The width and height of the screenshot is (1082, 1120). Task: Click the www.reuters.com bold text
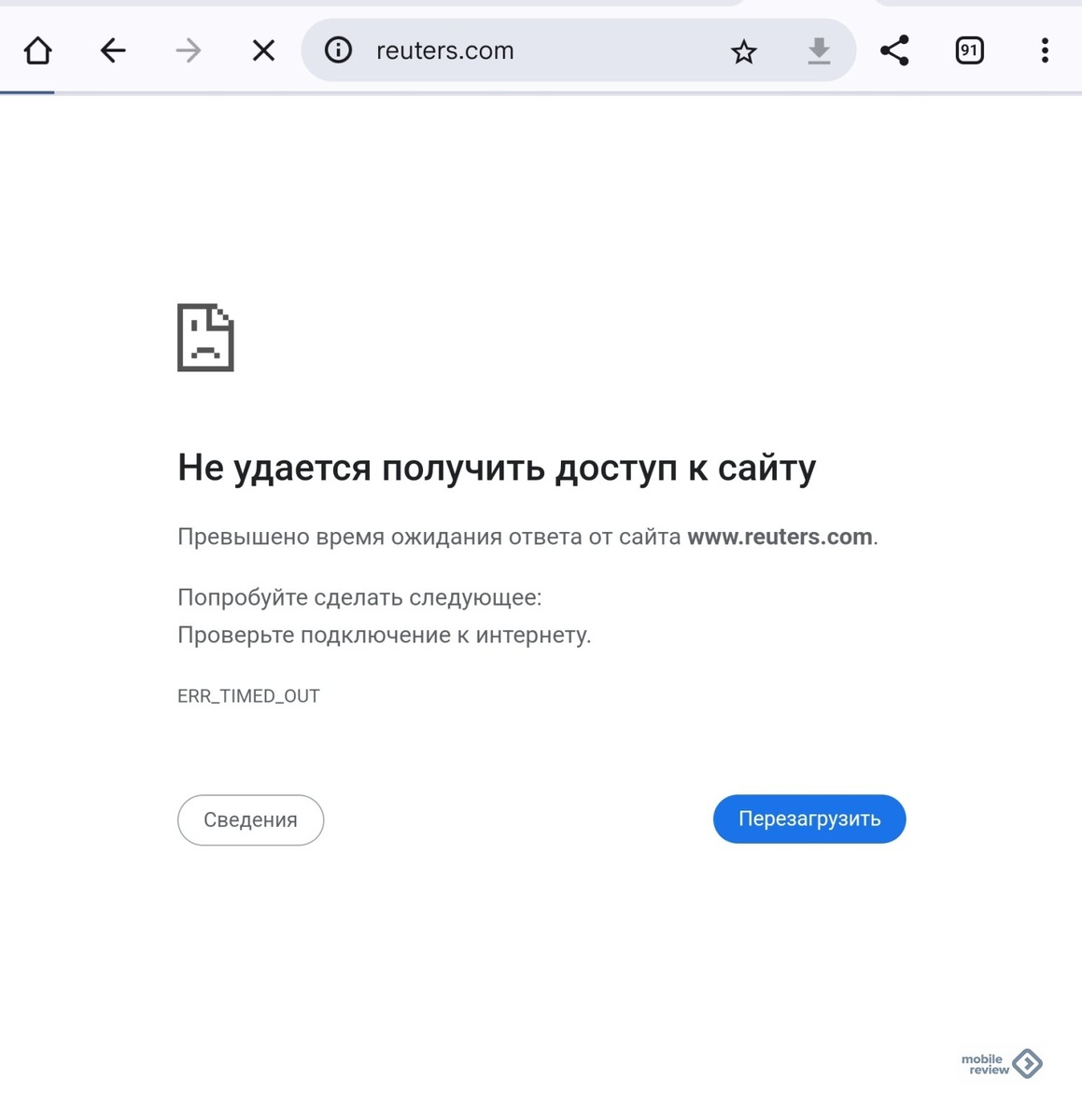coord(780,537)
